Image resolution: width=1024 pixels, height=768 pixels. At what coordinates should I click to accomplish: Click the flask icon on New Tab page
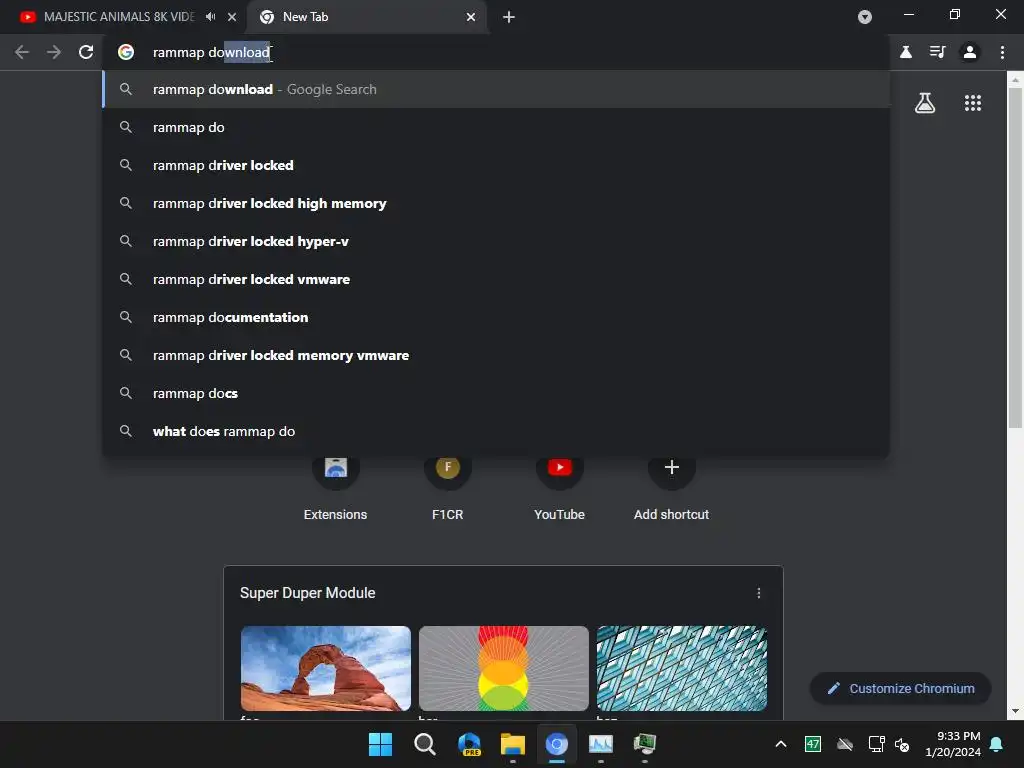click(x=925, y=103)
